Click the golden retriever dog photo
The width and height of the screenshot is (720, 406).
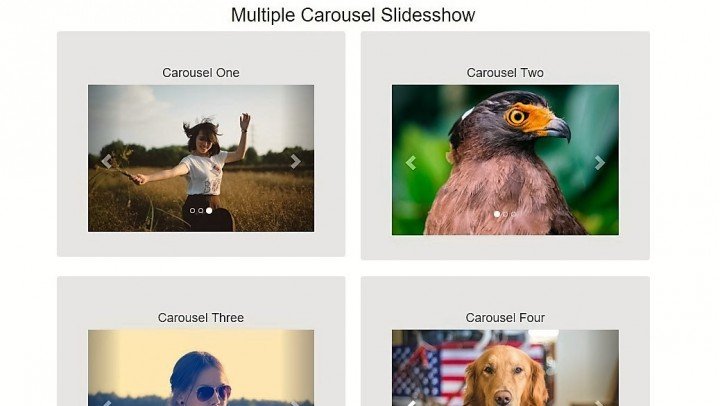pyautogui.click(x=505, y=368)
